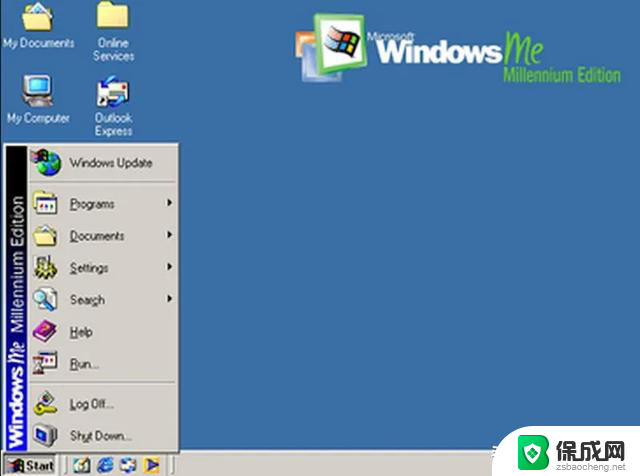
Task: Open Windows Media Player from Quick Launch
Action: (x=151, y=465)
